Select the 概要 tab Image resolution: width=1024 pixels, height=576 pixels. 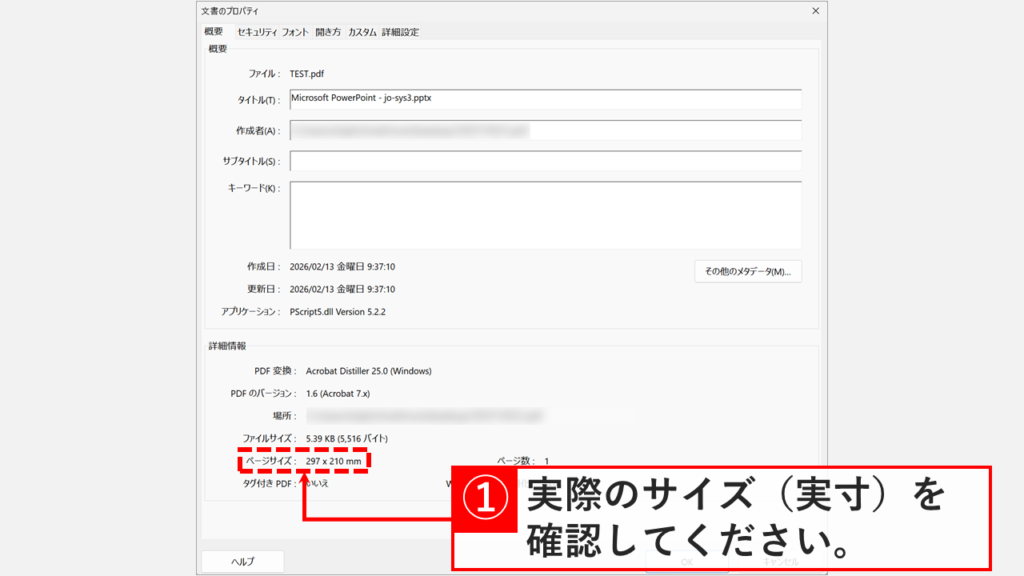pos(215,31)
